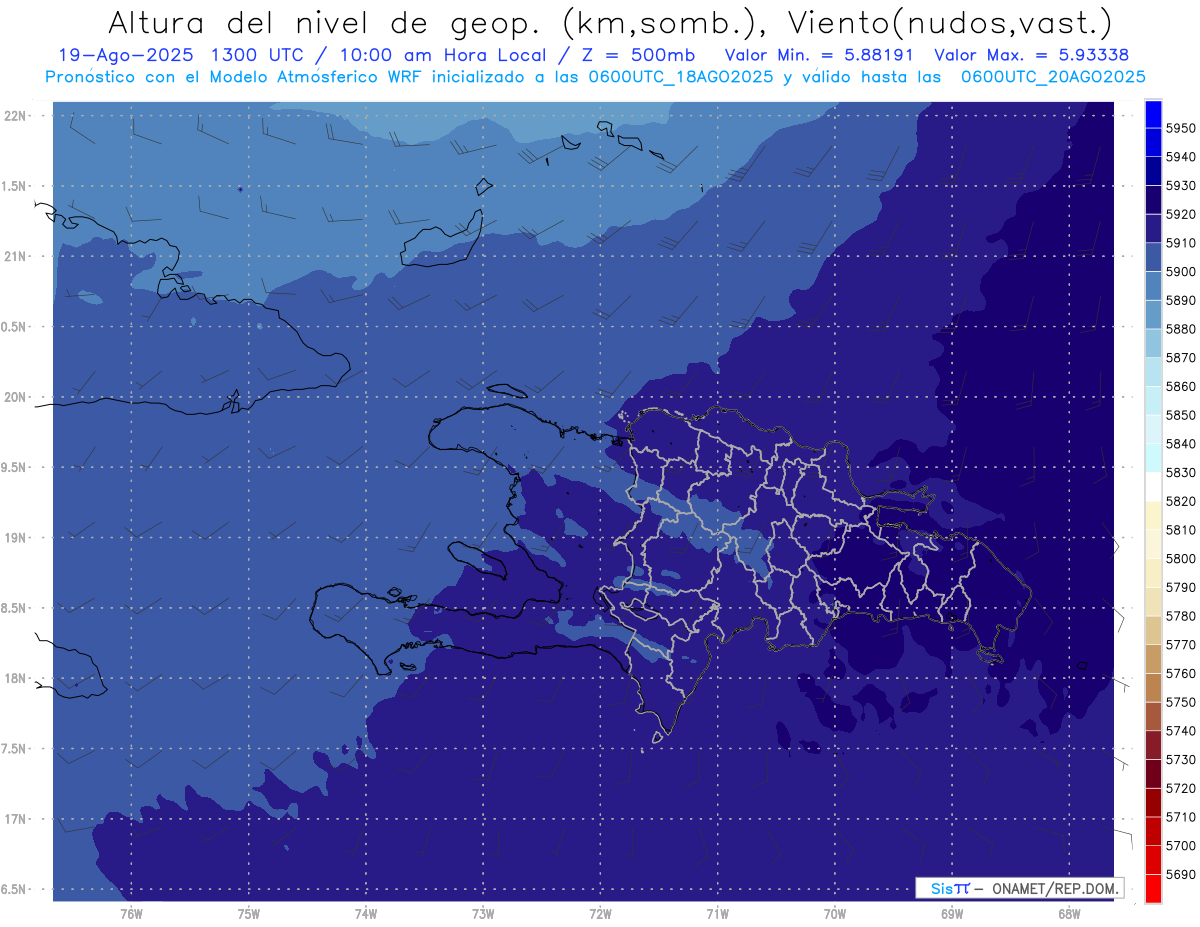Click the color bar label "5950"
Screen dimensions: 1200x927
tap(1180, 129)
